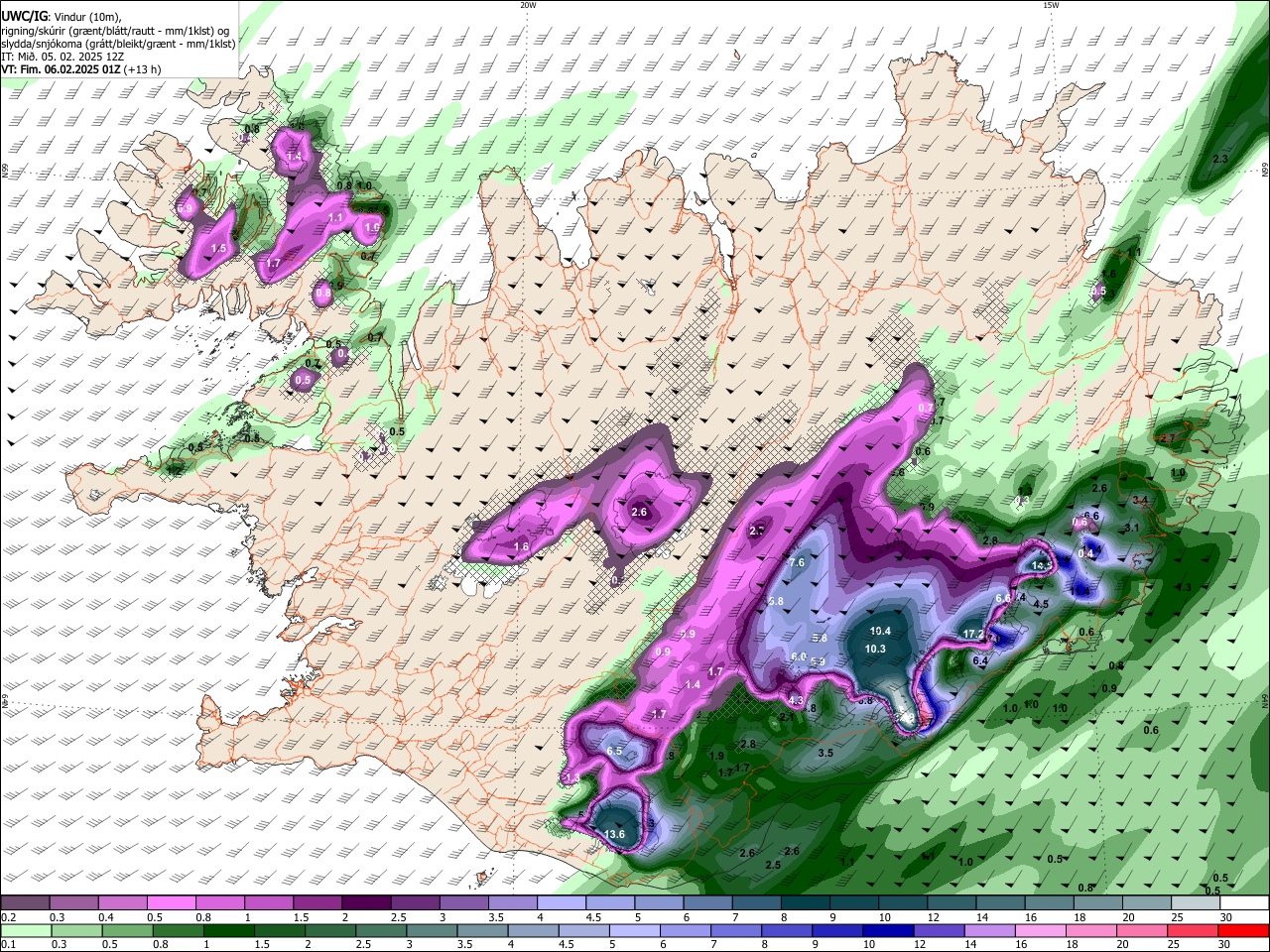This screenshot has height=952, width=1270.
Task: Click the 17.2 precipitation value label
Action: coord(973,635)
